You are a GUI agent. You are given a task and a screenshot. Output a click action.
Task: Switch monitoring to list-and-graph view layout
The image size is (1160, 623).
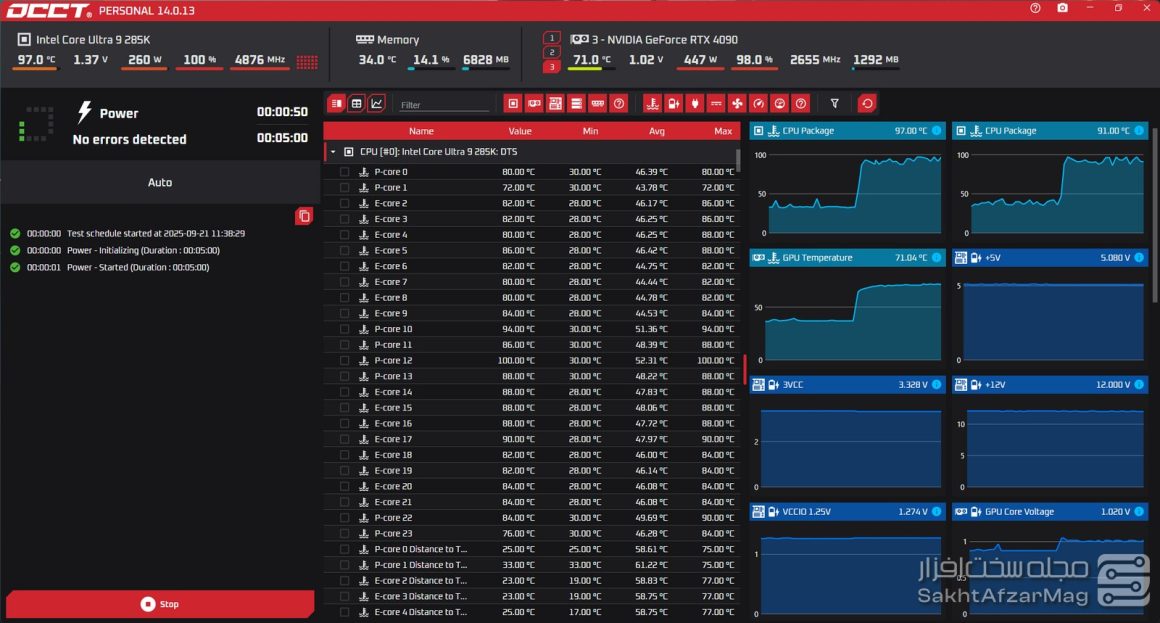click(x=337, y=104)
